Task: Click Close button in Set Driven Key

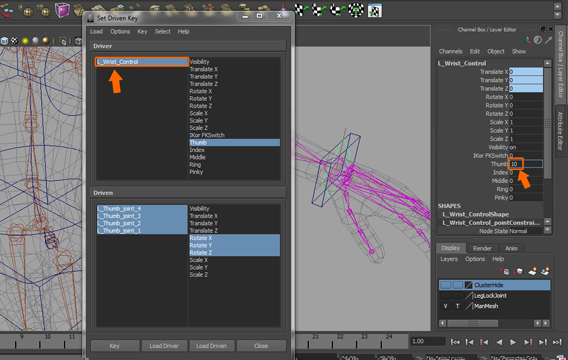Action: (x=261, y=346)
